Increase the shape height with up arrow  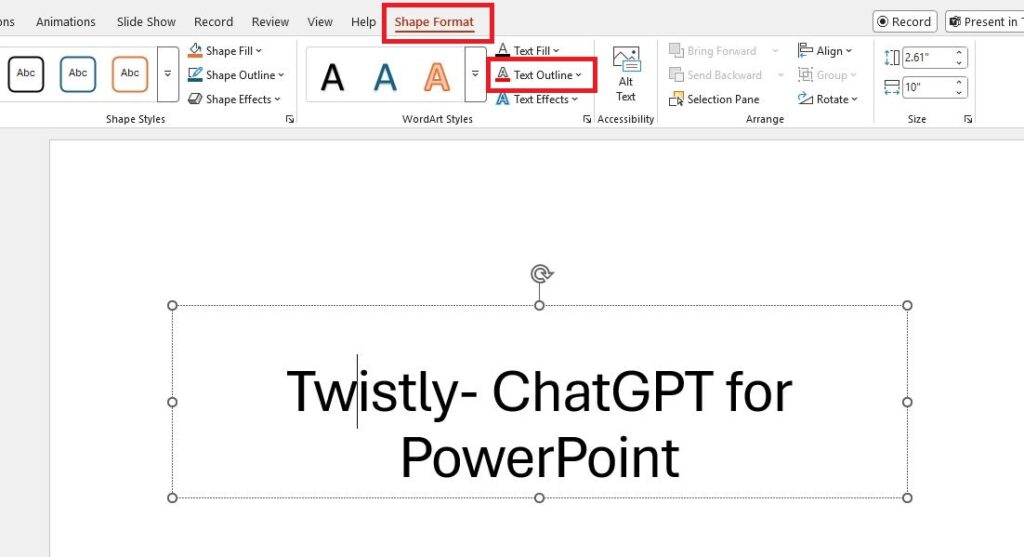[x=959, y=52]
